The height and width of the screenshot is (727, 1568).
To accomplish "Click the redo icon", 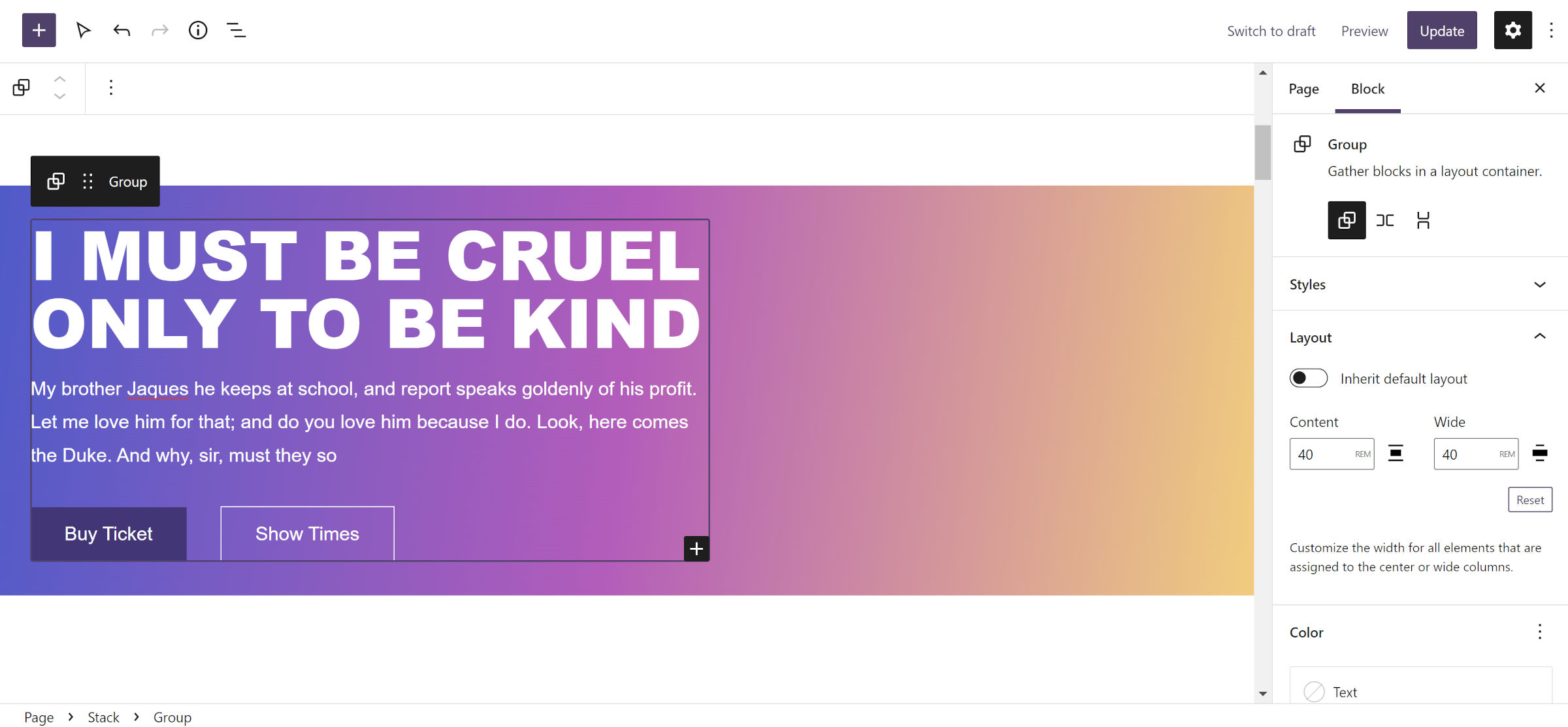I will pos(159,29).
